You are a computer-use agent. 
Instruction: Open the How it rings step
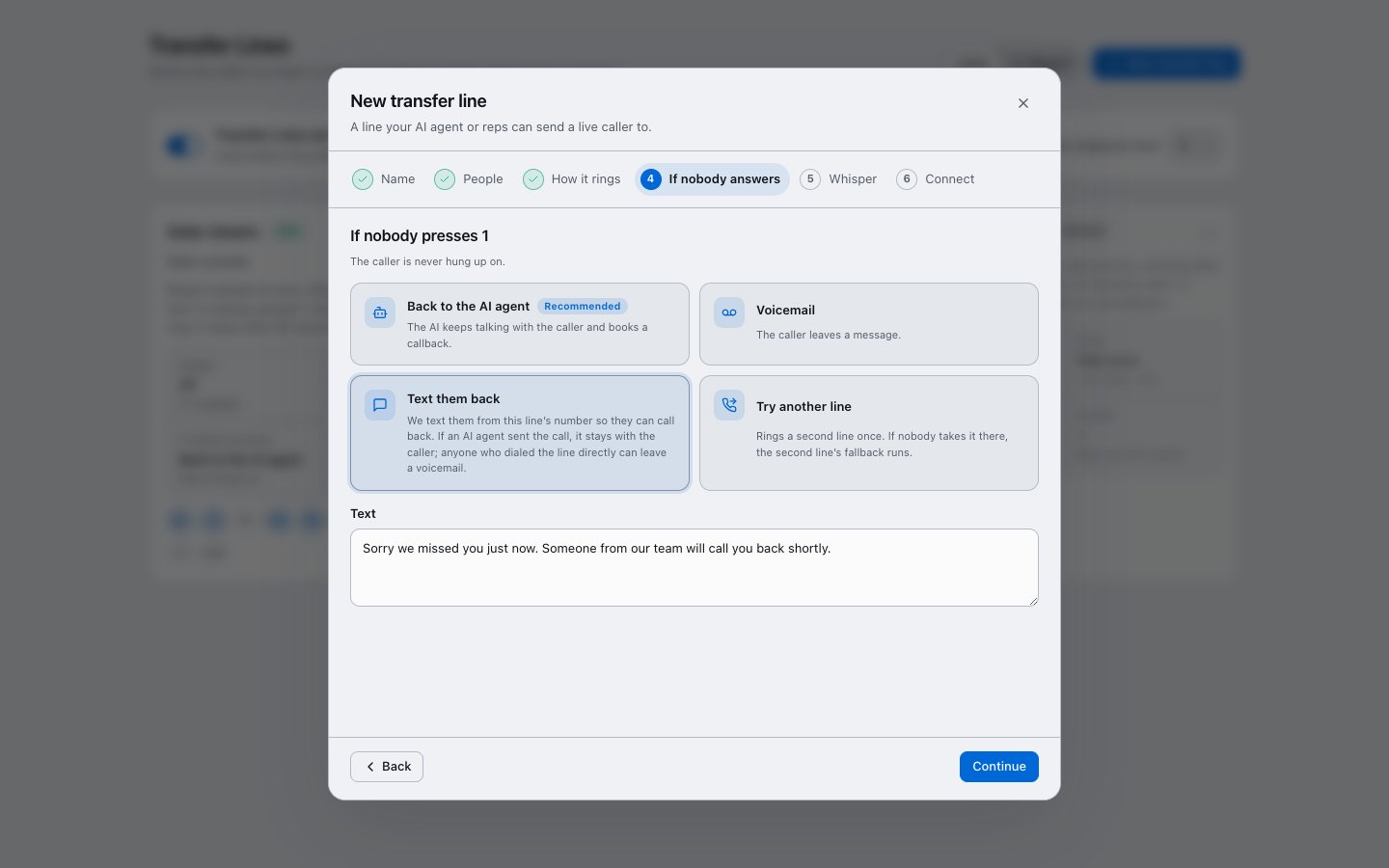572,179
